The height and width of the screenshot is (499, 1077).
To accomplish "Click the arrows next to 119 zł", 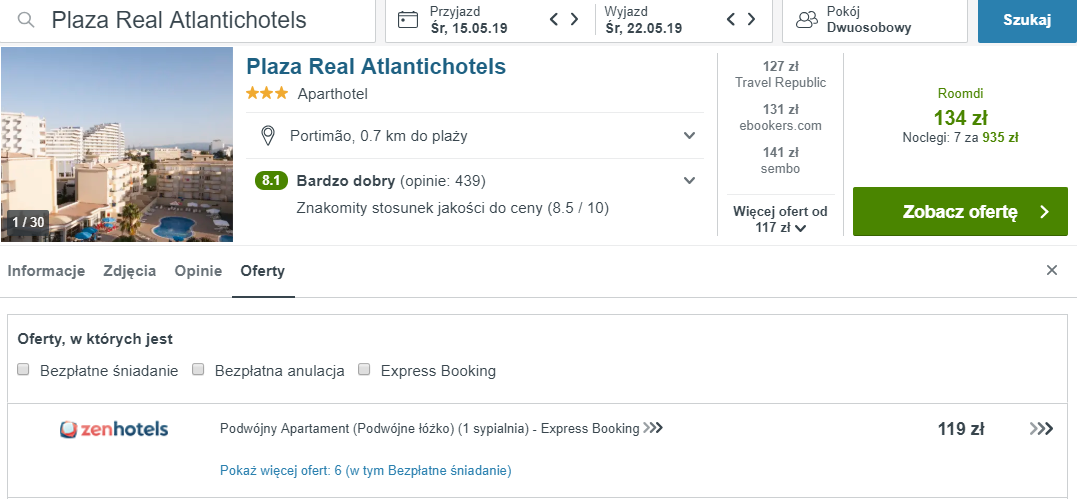I will (1041, 429).
